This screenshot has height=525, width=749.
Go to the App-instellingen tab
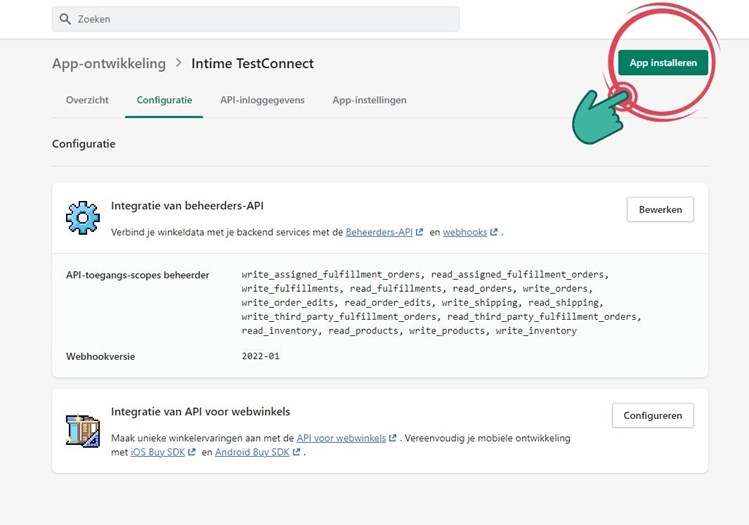click(369, 100)
